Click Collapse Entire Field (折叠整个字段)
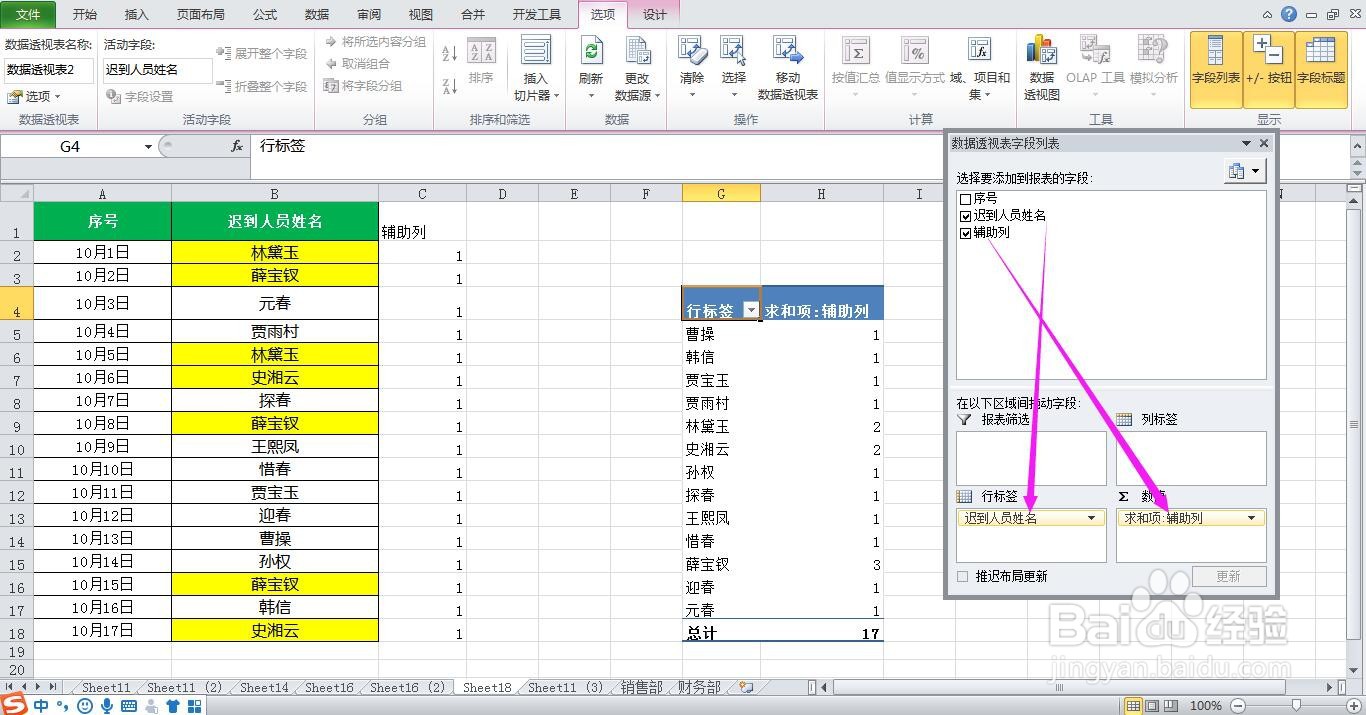 262,86
